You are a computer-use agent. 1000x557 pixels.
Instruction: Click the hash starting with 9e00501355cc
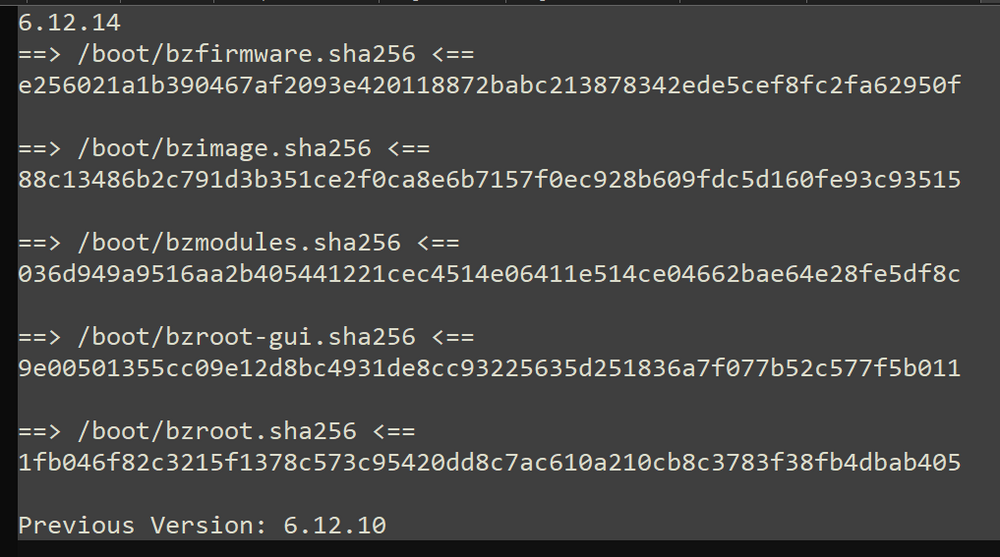(489, 368)
